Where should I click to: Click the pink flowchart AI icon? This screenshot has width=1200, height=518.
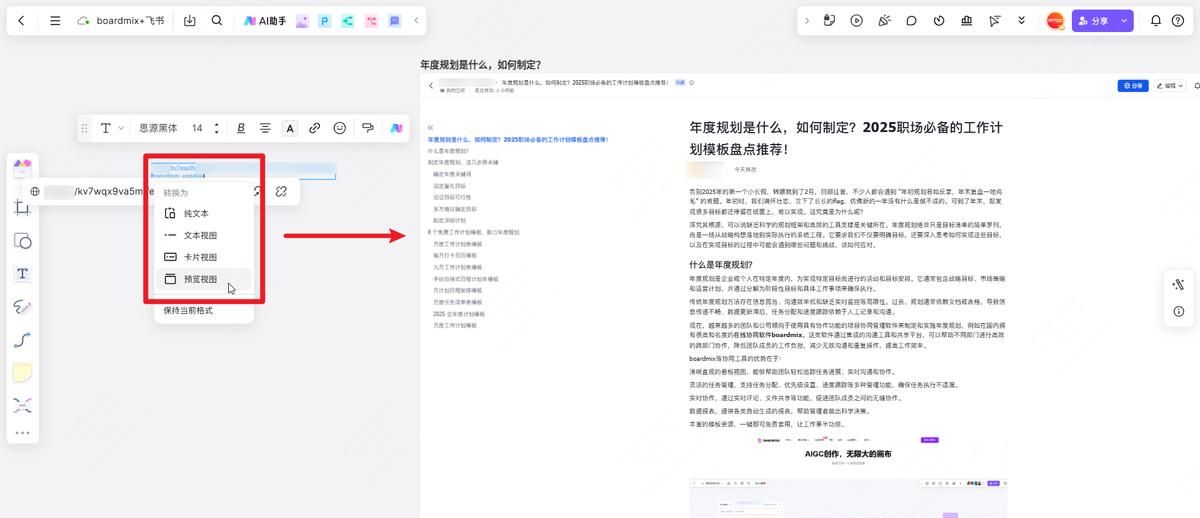click(x=371, y=20)
